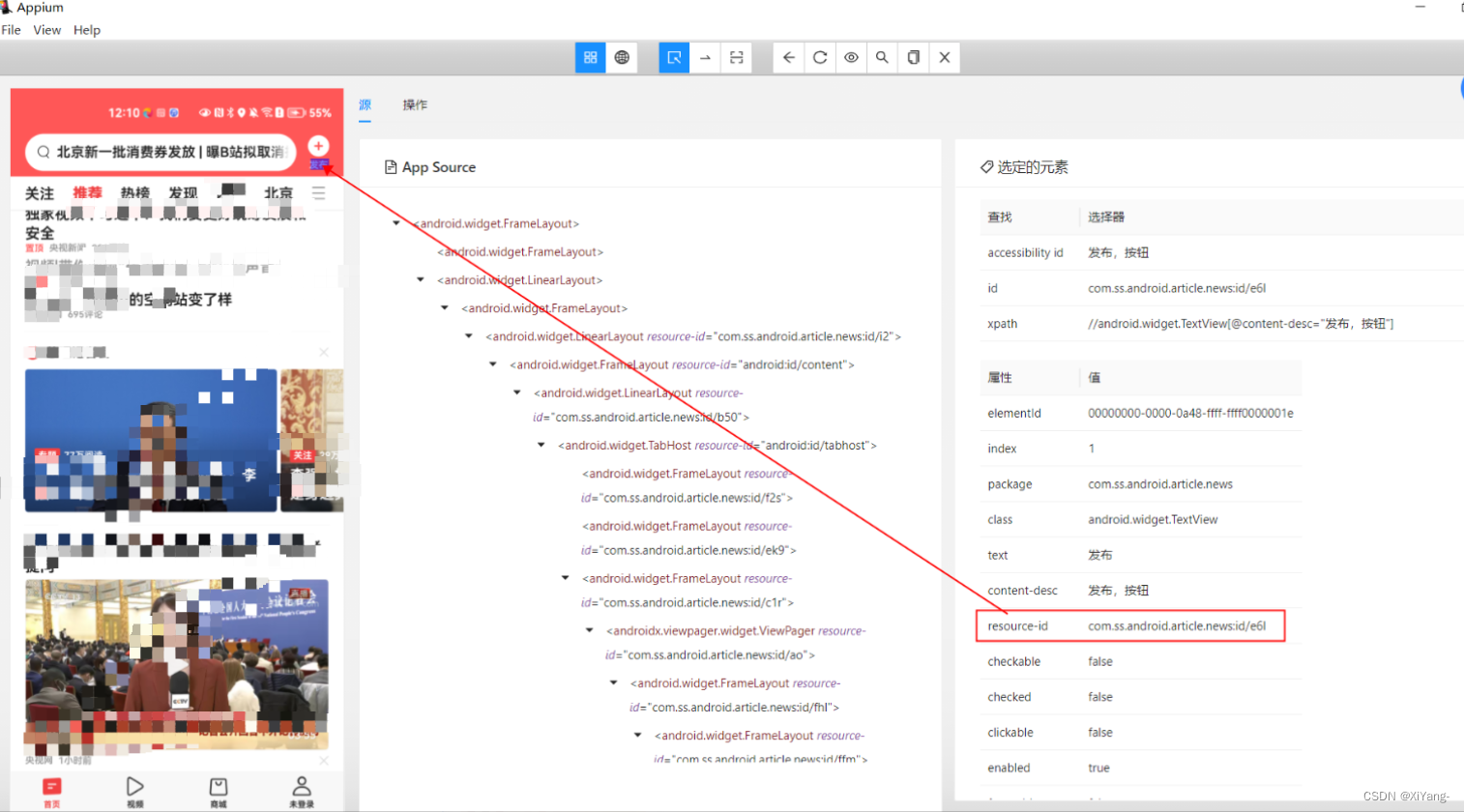Click the device Back arrow icon
Image resolution: width=1464 pixels, height=812 pixels.
point(789,58)
